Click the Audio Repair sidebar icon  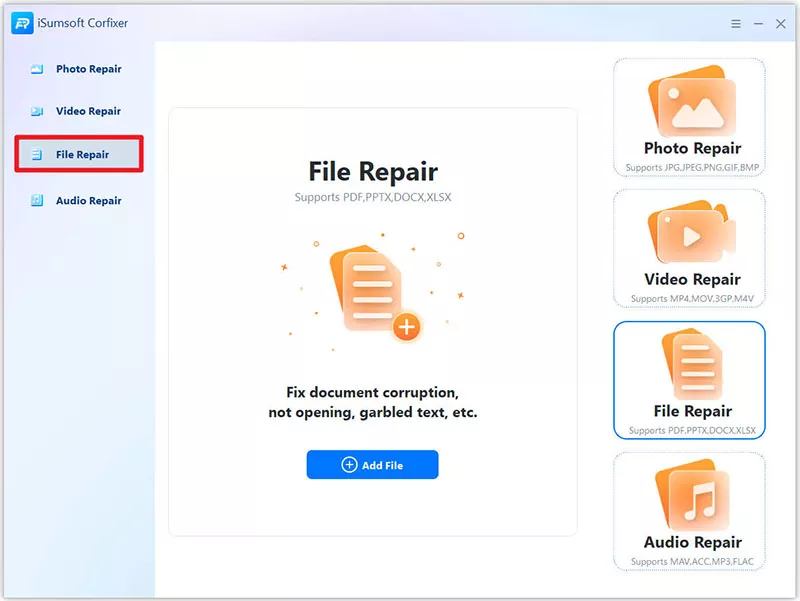click(x=37, y=201)
